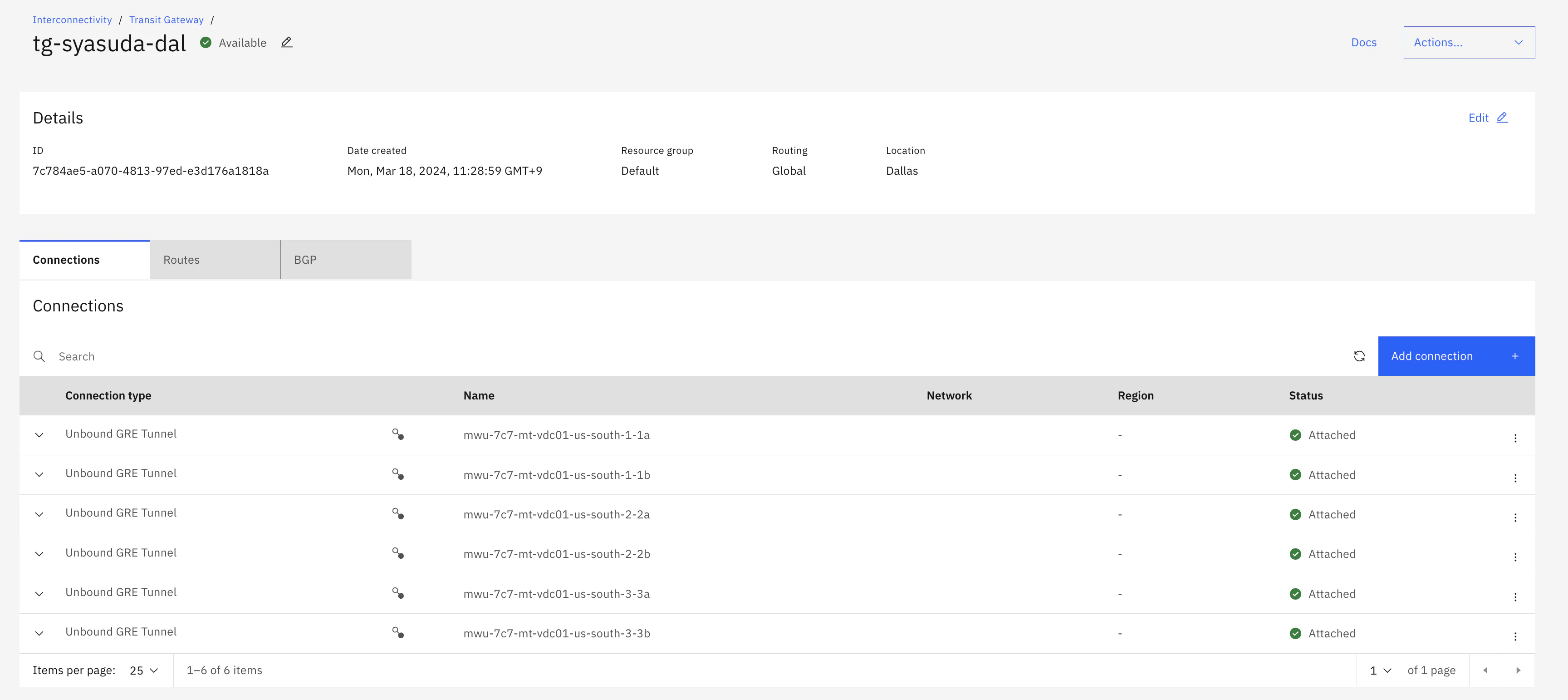The image size is (1568, 700).
Task: Open overflow menu for us-south-3-3a row
Action: (x=1515, y=597)
